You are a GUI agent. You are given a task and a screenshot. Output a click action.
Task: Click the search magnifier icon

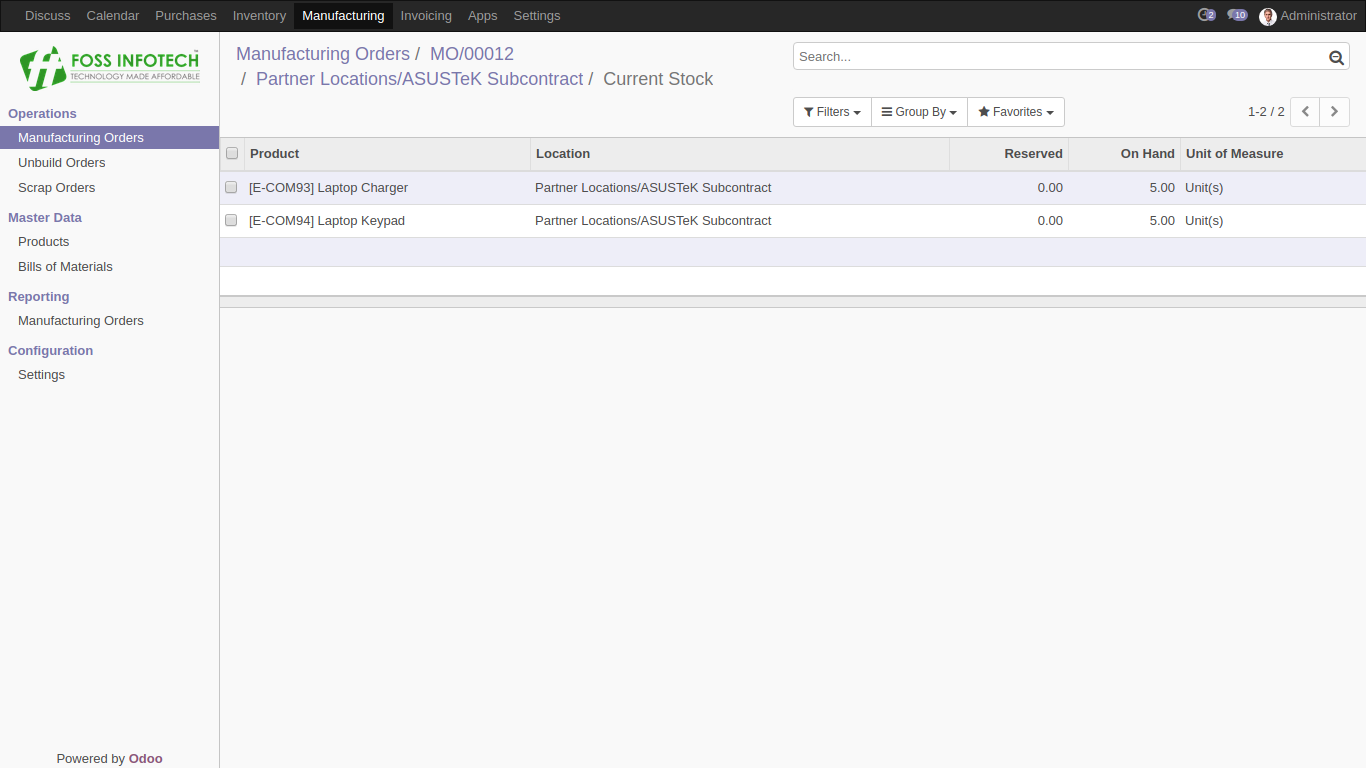point(1336,57)
